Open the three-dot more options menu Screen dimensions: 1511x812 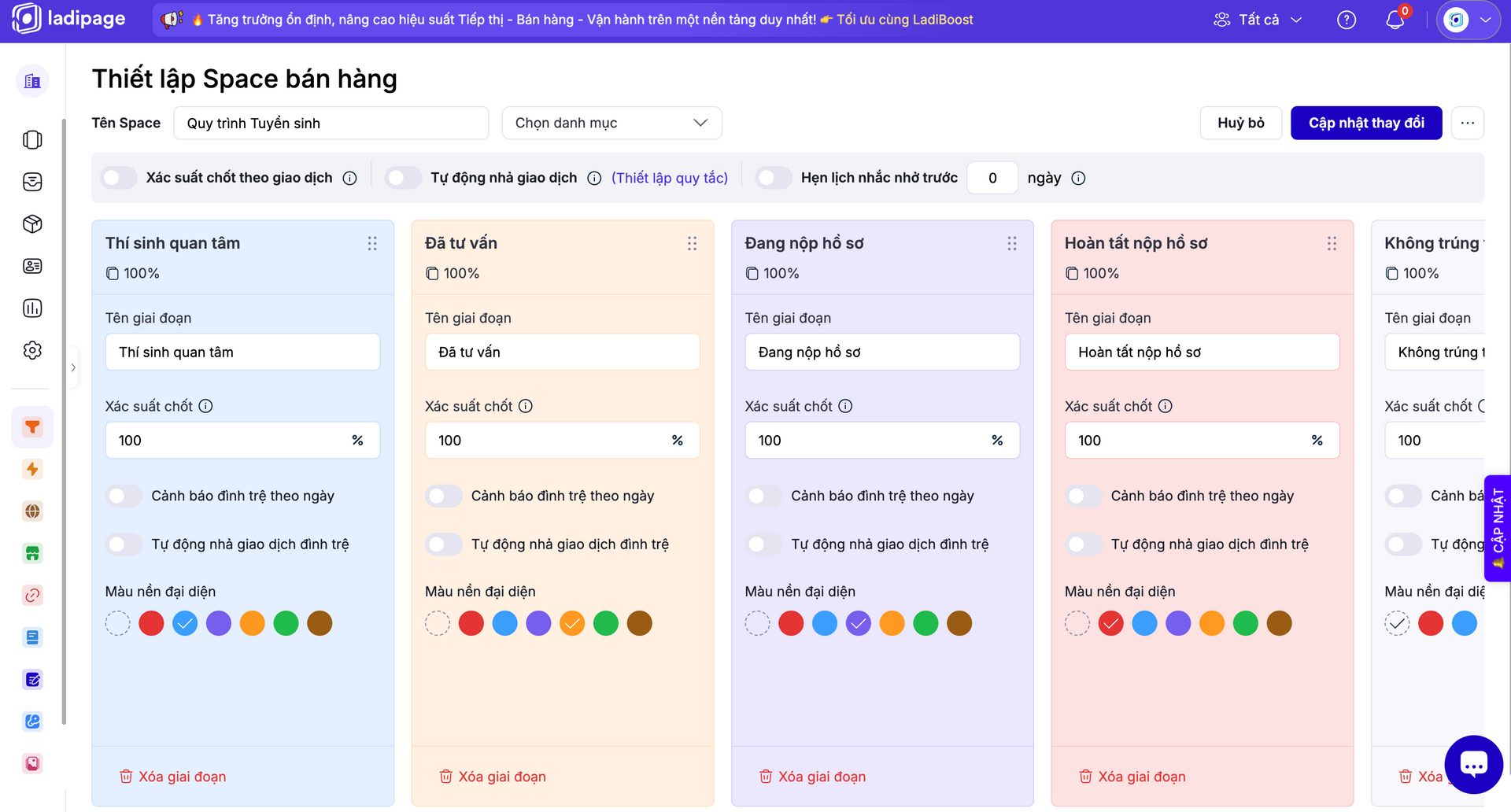click(1468, 123)
